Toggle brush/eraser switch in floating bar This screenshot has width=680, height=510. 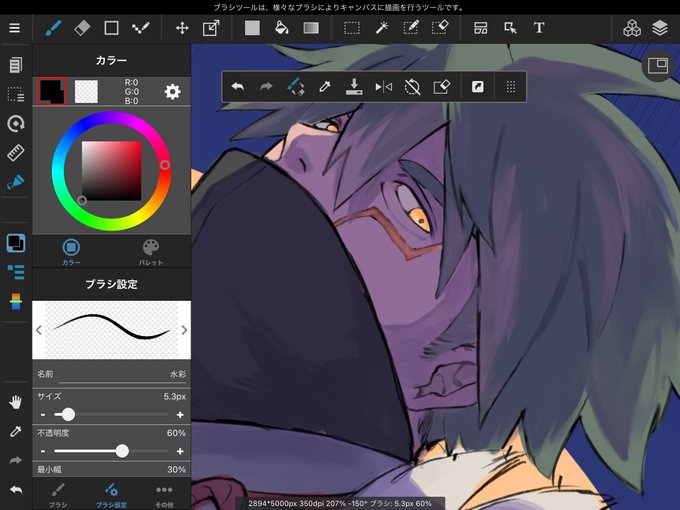296,87
